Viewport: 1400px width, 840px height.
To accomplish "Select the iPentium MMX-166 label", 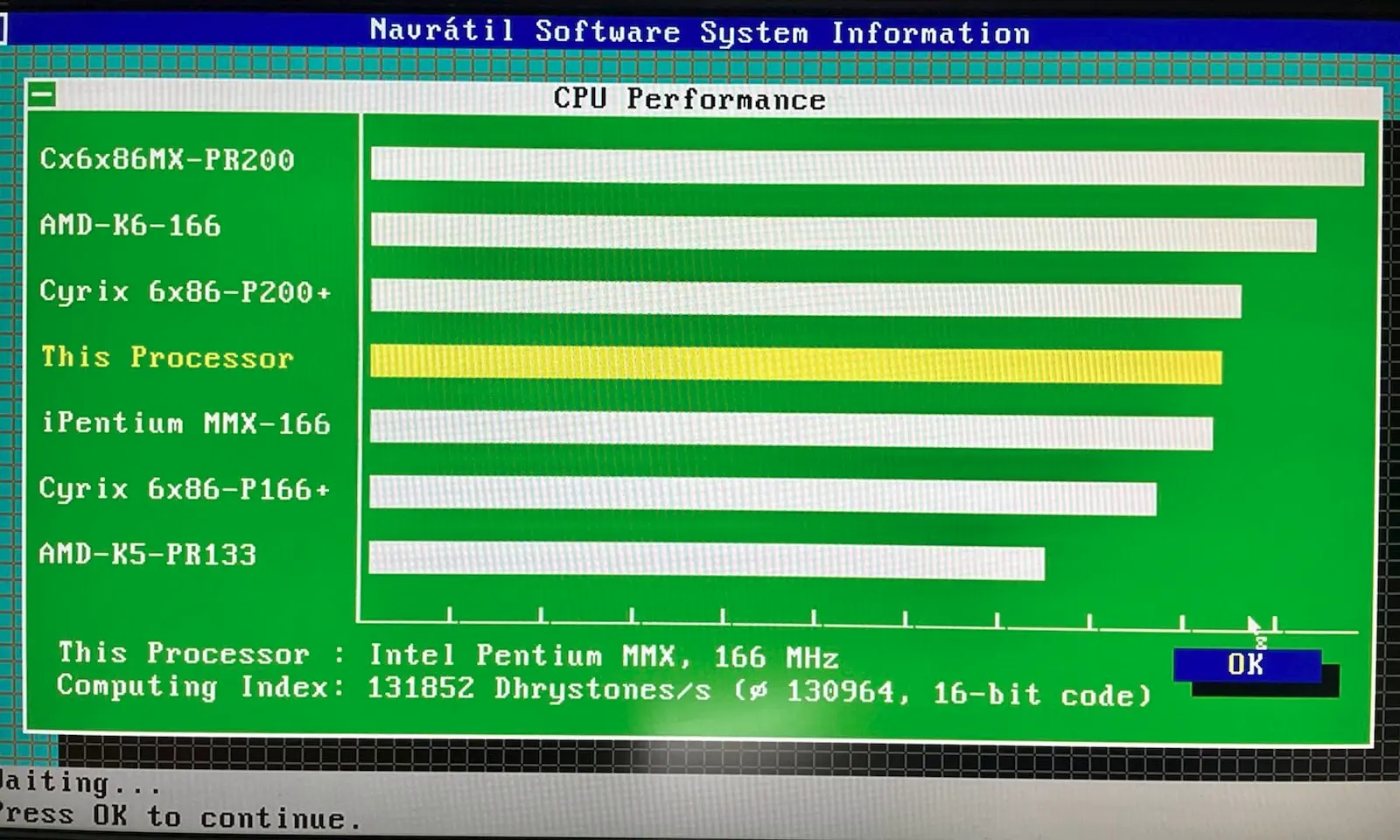I will point(185,423).
